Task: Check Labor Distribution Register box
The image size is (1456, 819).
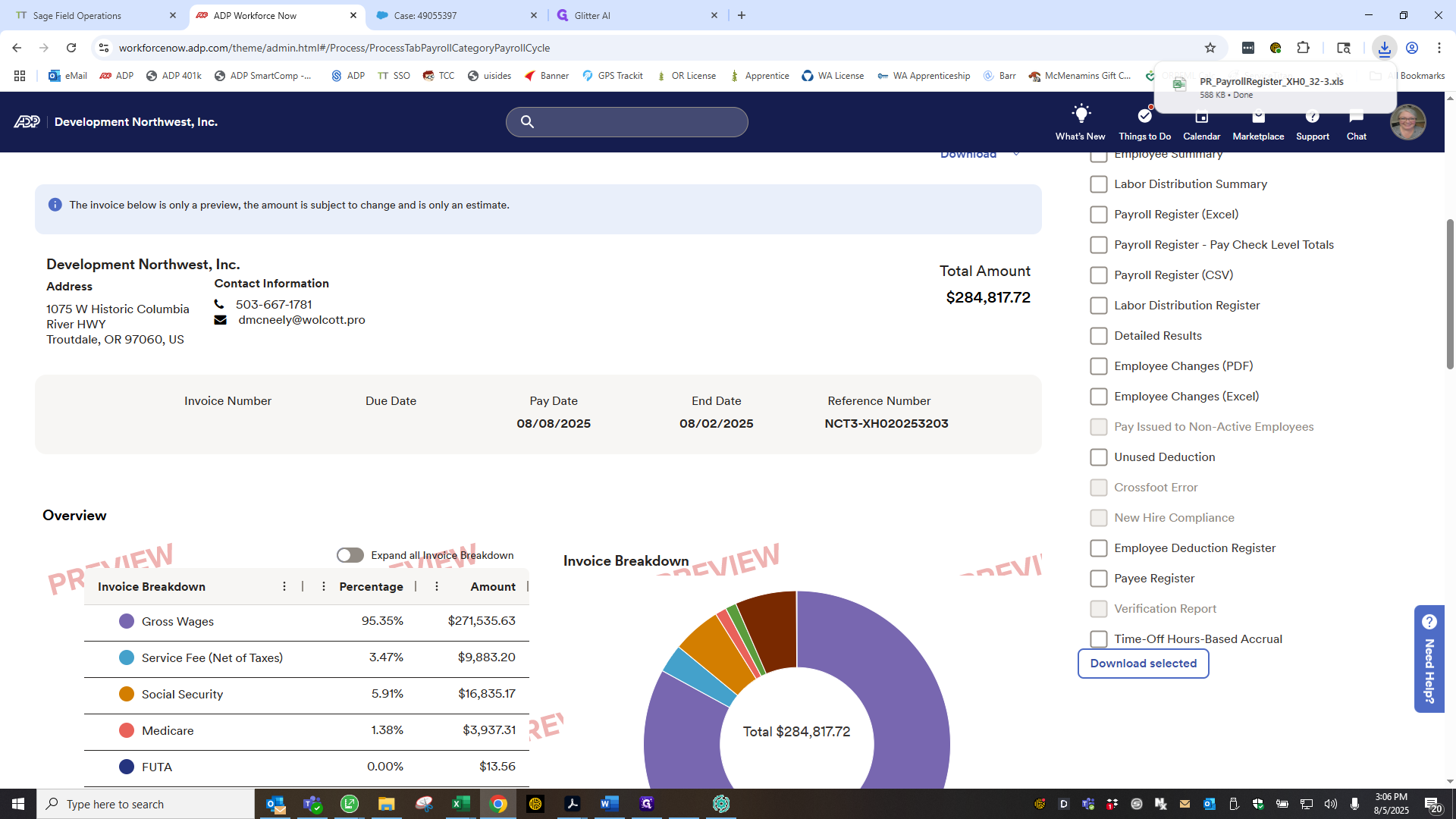Action: pos(1098,306)
